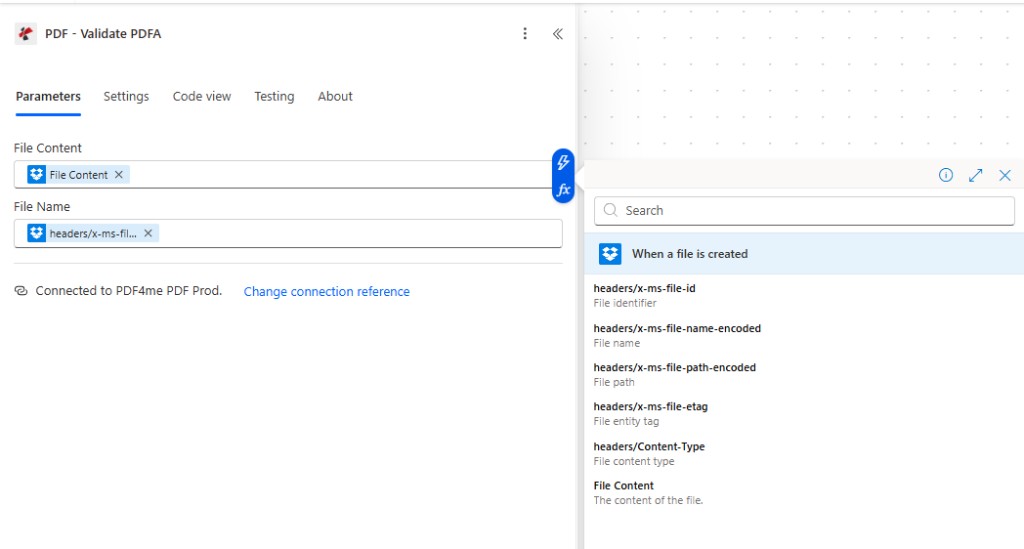1024x549 pixels.
Task: Open the Code view tab
Action: click(x=201, y=97)
